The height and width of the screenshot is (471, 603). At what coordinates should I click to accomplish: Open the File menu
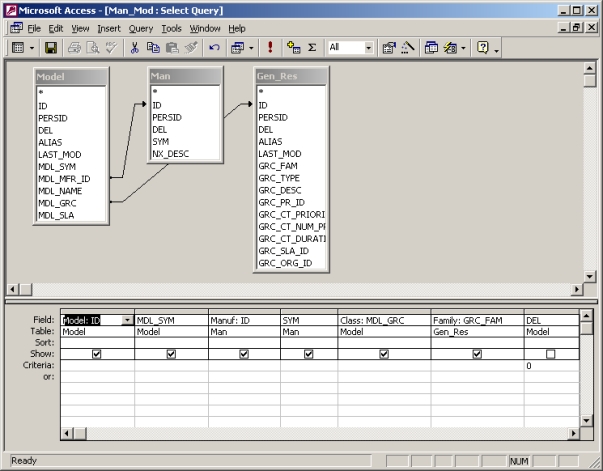coord(34,28)
